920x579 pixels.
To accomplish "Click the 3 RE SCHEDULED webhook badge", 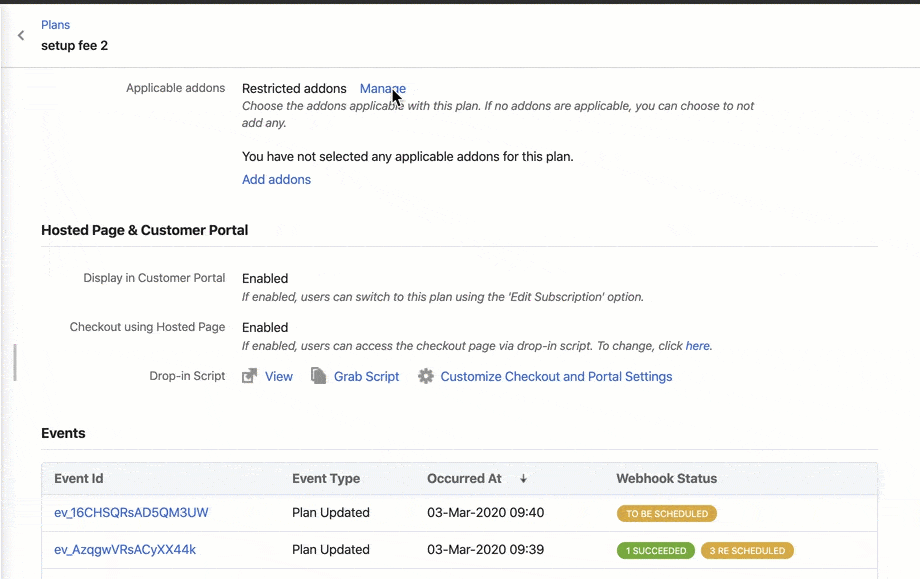I will click(x=747, y=551).
